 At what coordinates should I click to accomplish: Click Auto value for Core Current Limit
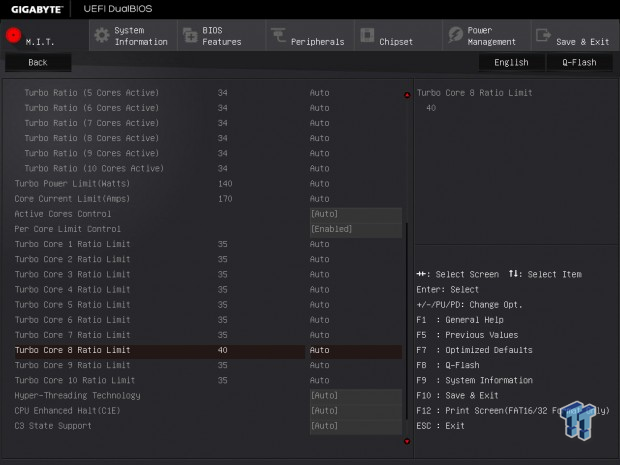(319, 198)
